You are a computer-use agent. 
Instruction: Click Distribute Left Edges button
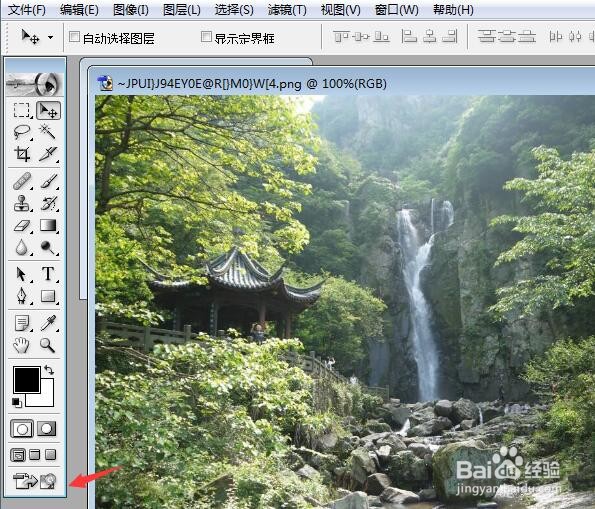(x=556, y=37)
